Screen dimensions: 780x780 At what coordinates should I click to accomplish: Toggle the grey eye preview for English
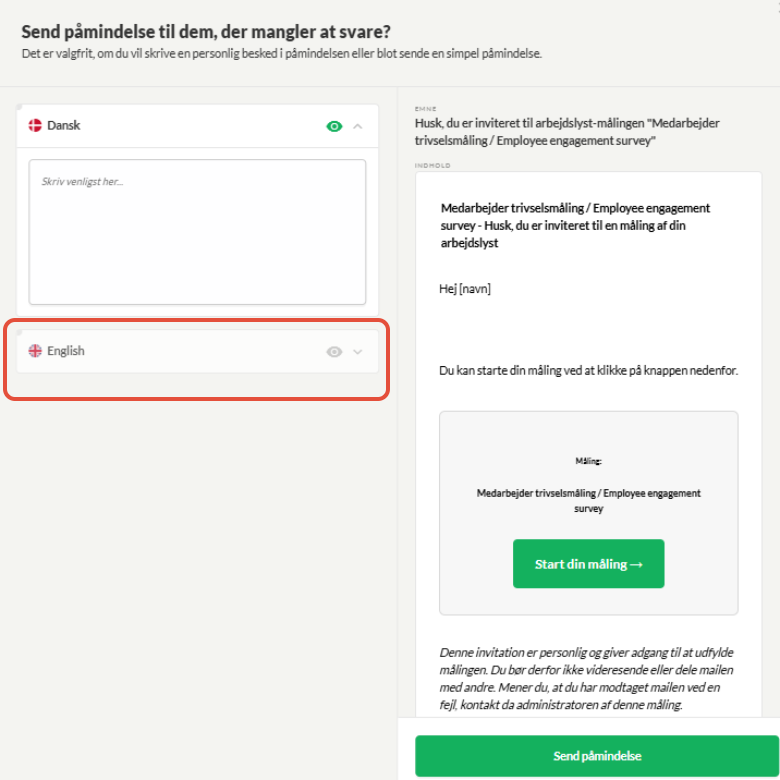coord(334,352)
